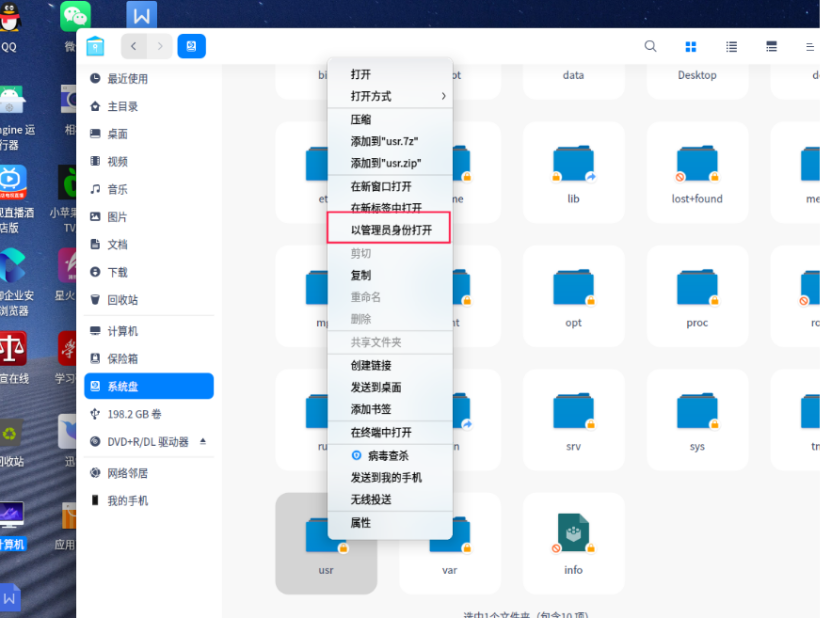Switch to icon grid view

691,47
